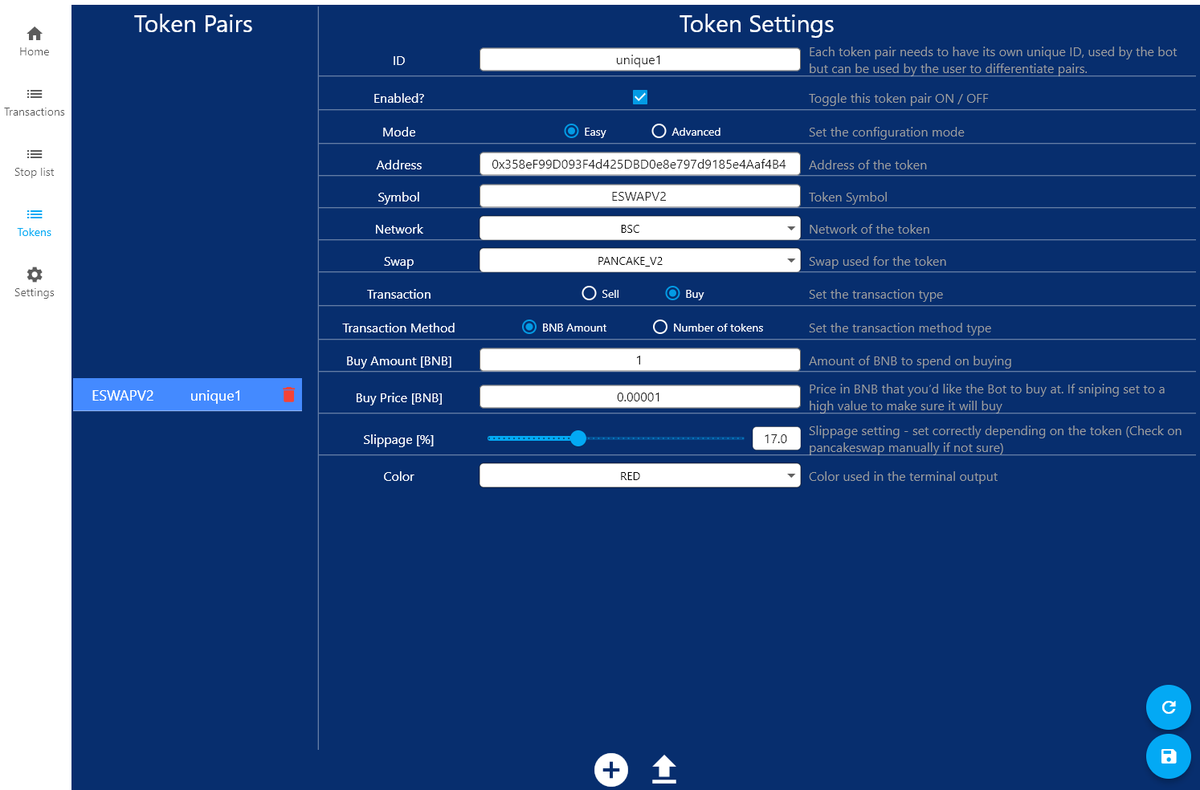Screen dimensions: 1200x790
Task: Click the token Address field
Action: click(x=640, y=164)
